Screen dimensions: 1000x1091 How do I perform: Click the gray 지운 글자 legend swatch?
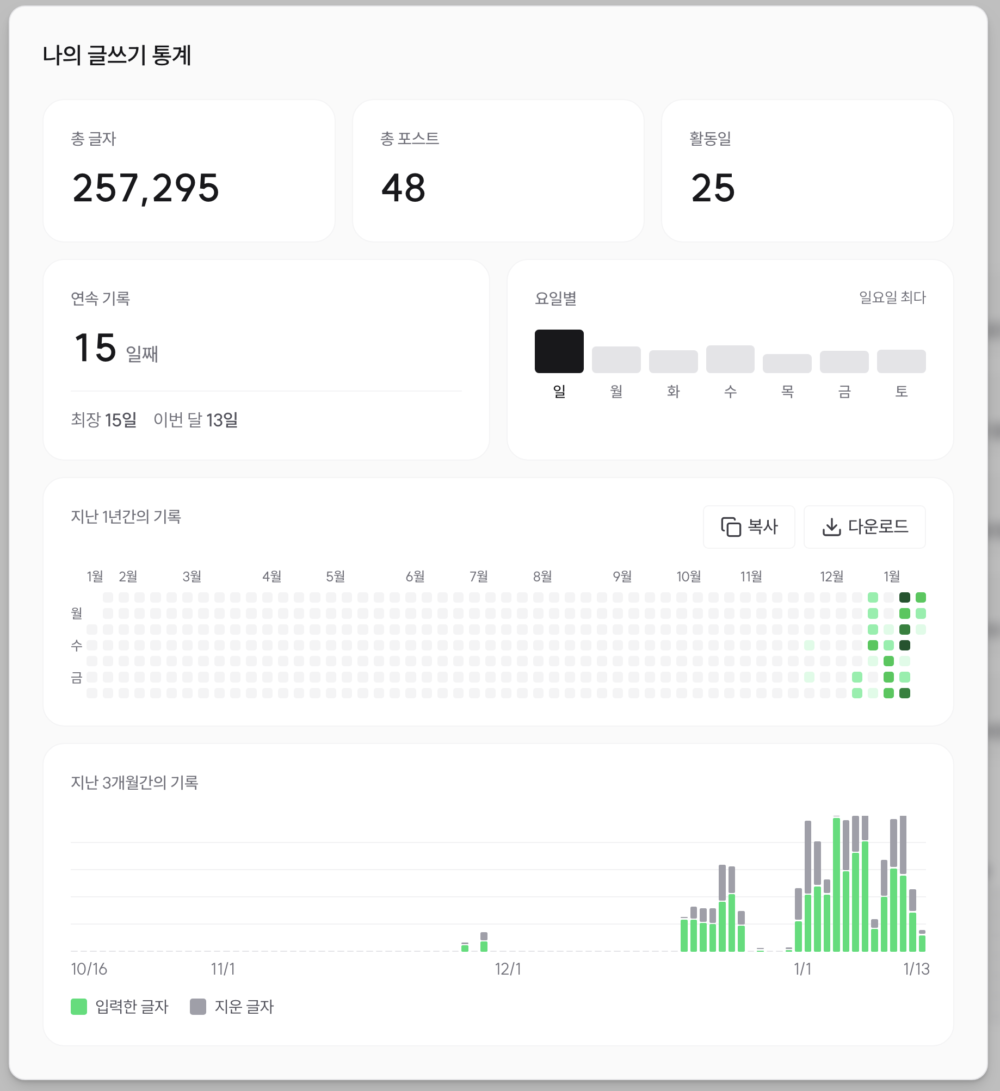[198, 1006]
